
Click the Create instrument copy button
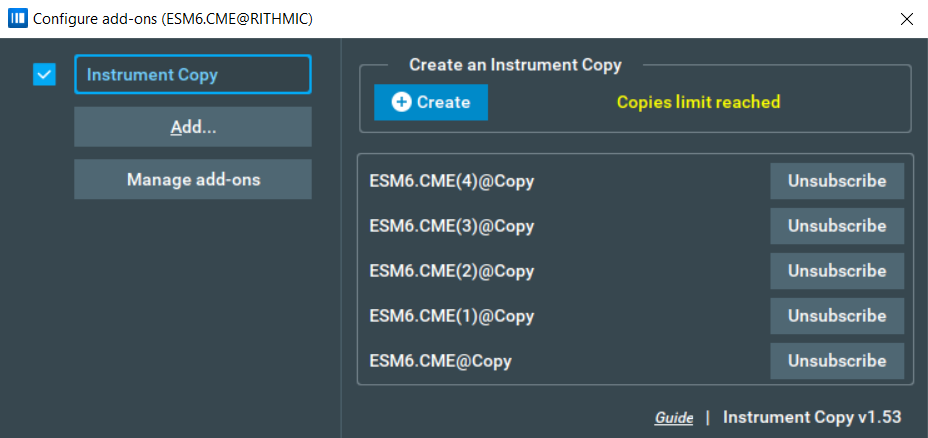(x=431, y=102)
